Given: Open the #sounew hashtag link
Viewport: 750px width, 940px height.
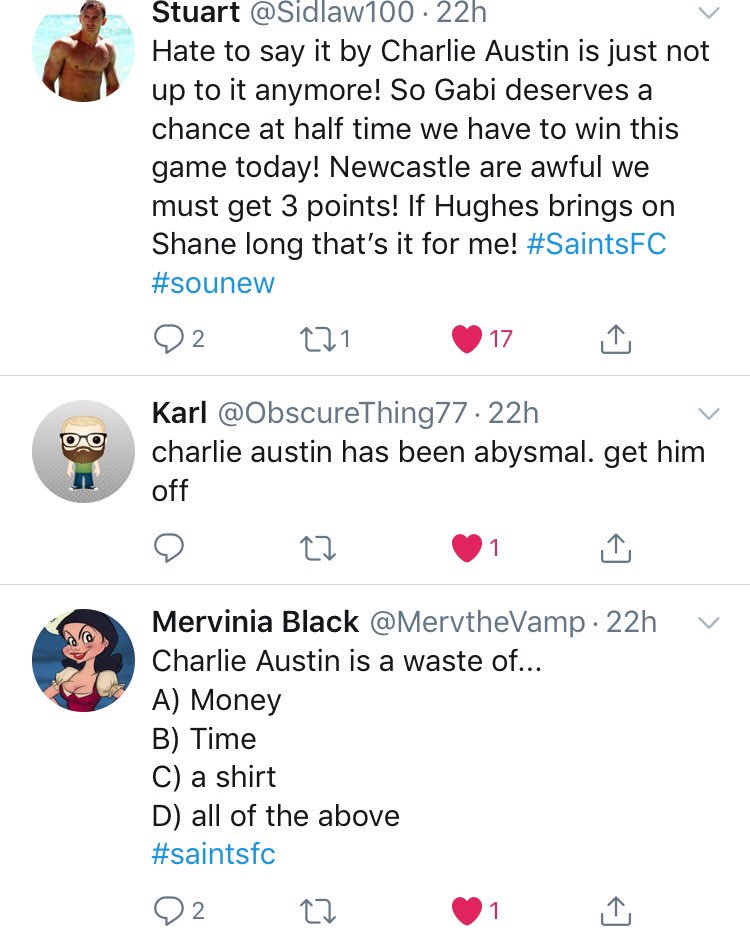Looking at the screenshot, I should pos(213,283).
